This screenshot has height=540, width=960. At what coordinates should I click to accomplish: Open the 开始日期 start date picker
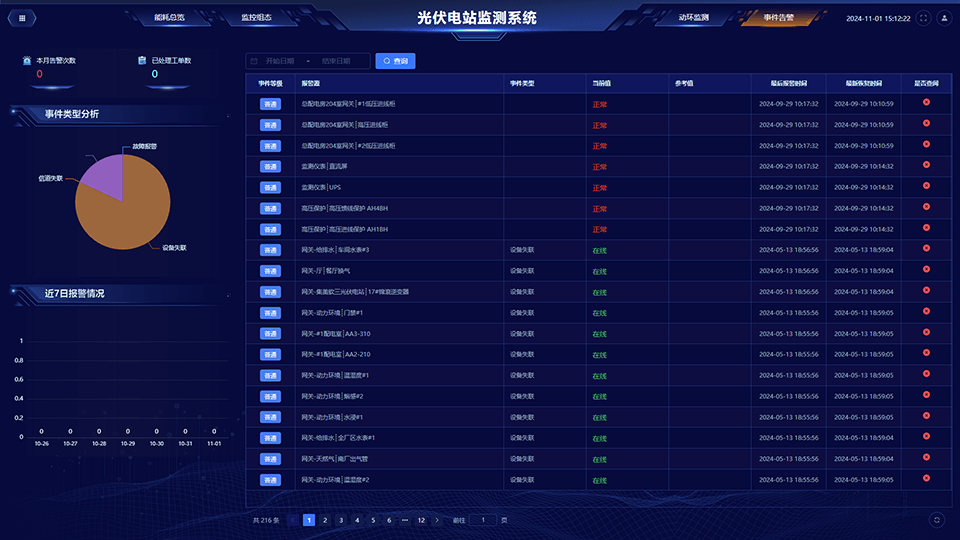(x=280, y=61)
